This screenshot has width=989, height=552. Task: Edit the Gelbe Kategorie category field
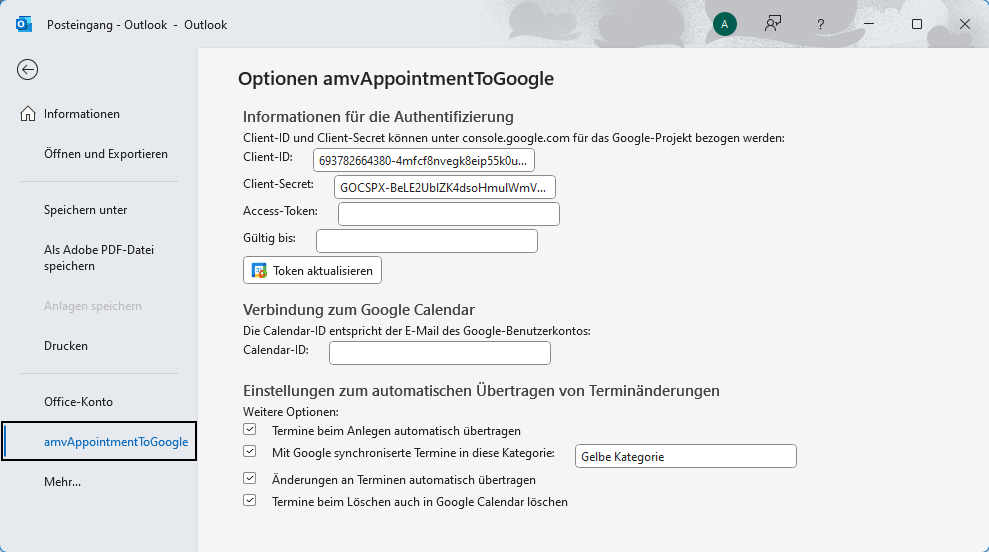[686, 456]
